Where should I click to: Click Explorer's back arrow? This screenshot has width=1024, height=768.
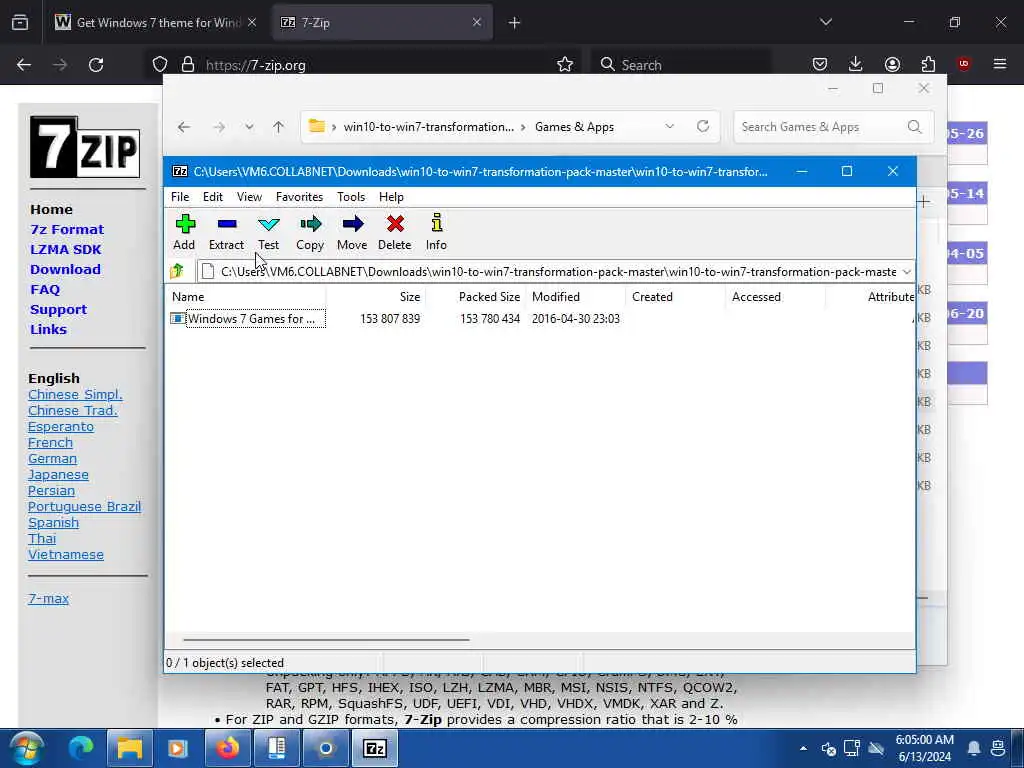coord(184,127)
